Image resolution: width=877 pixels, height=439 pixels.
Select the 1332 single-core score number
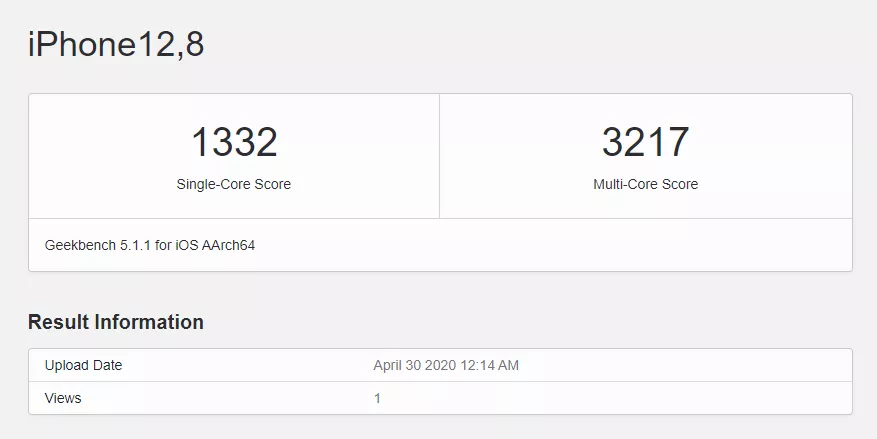click(x=234, y=142)
